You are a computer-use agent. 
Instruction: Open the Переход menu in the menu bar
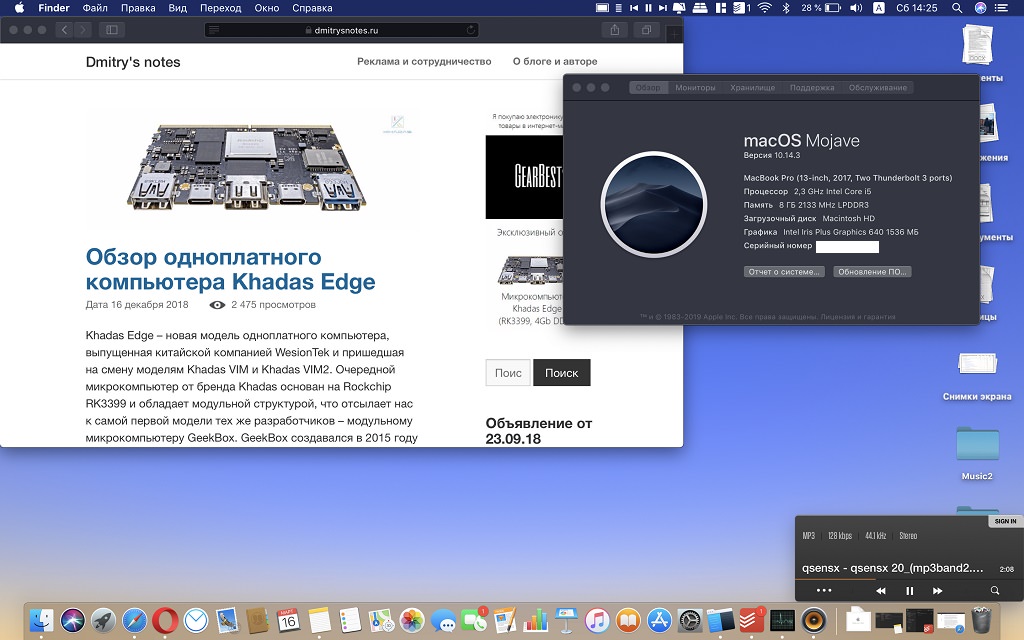pyautogui.click(x=220, y=8)
